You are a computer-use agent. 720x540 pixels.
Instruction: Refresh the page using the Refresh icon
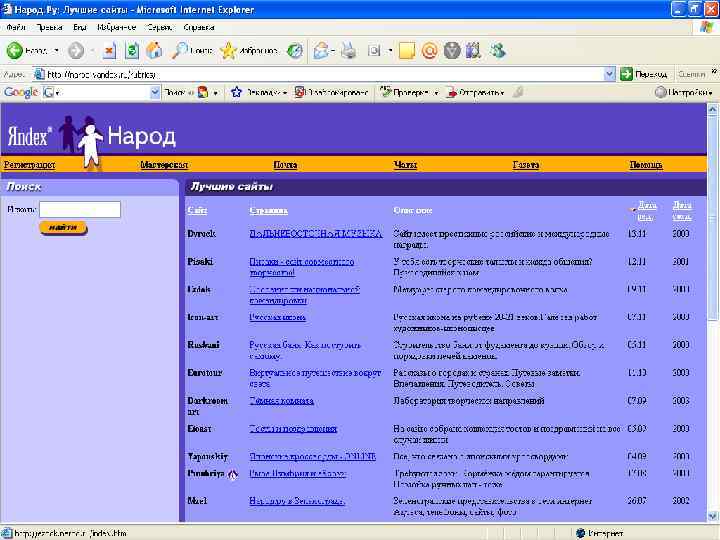132,51
